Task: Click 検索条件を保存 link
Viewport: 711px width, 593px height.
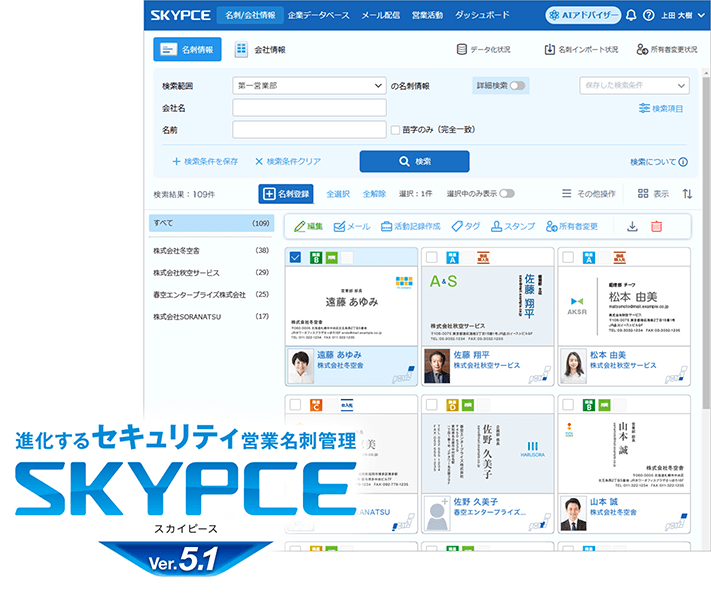Action: click(x=205, y=161)
